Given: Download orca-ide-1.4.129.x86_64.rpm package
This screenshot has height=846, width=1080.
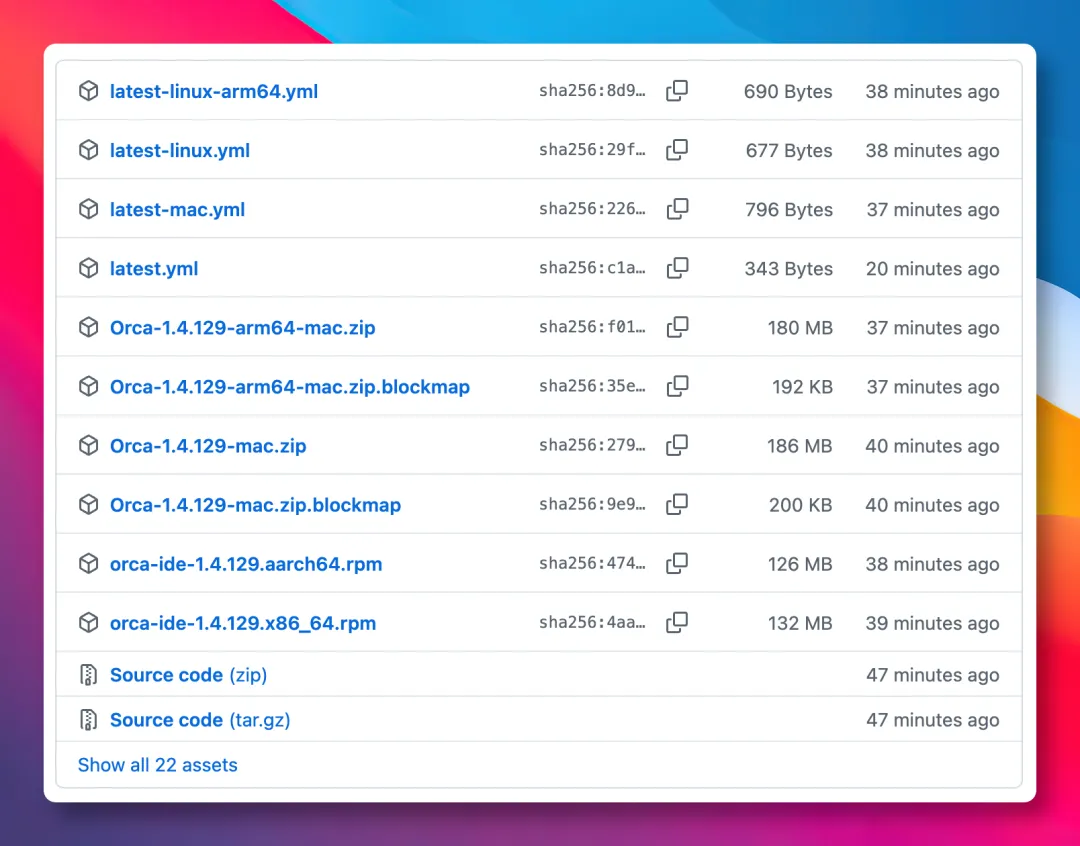Looking at the screenshot, I should pos(242,623).
